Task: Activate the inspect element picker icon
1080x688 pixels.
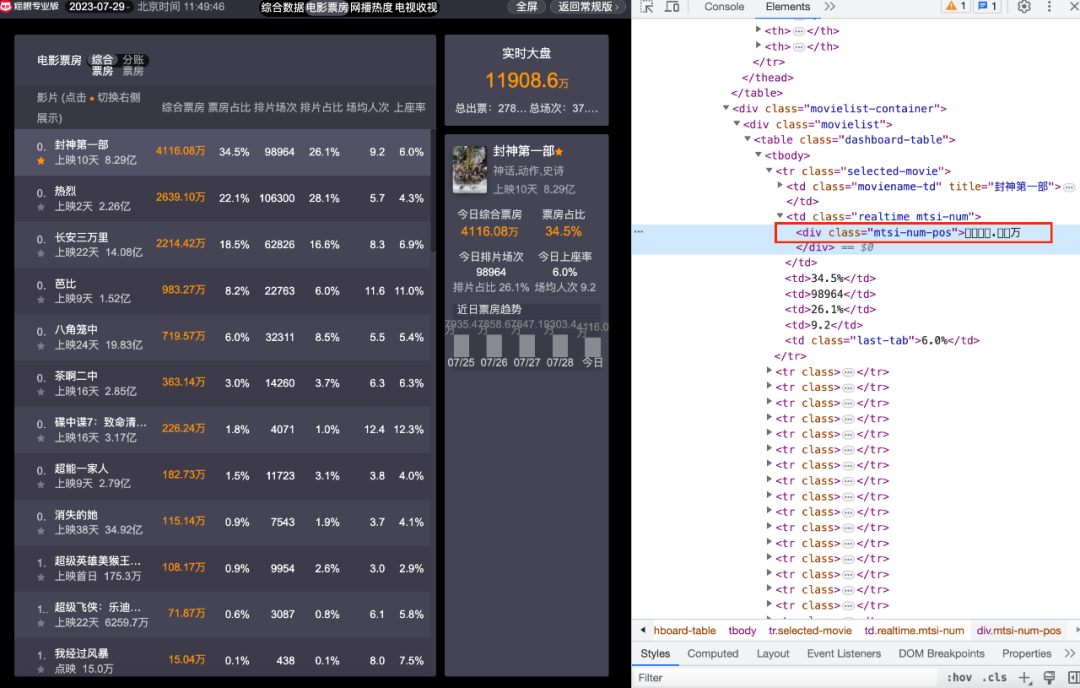Action: [x=647, y=7]
